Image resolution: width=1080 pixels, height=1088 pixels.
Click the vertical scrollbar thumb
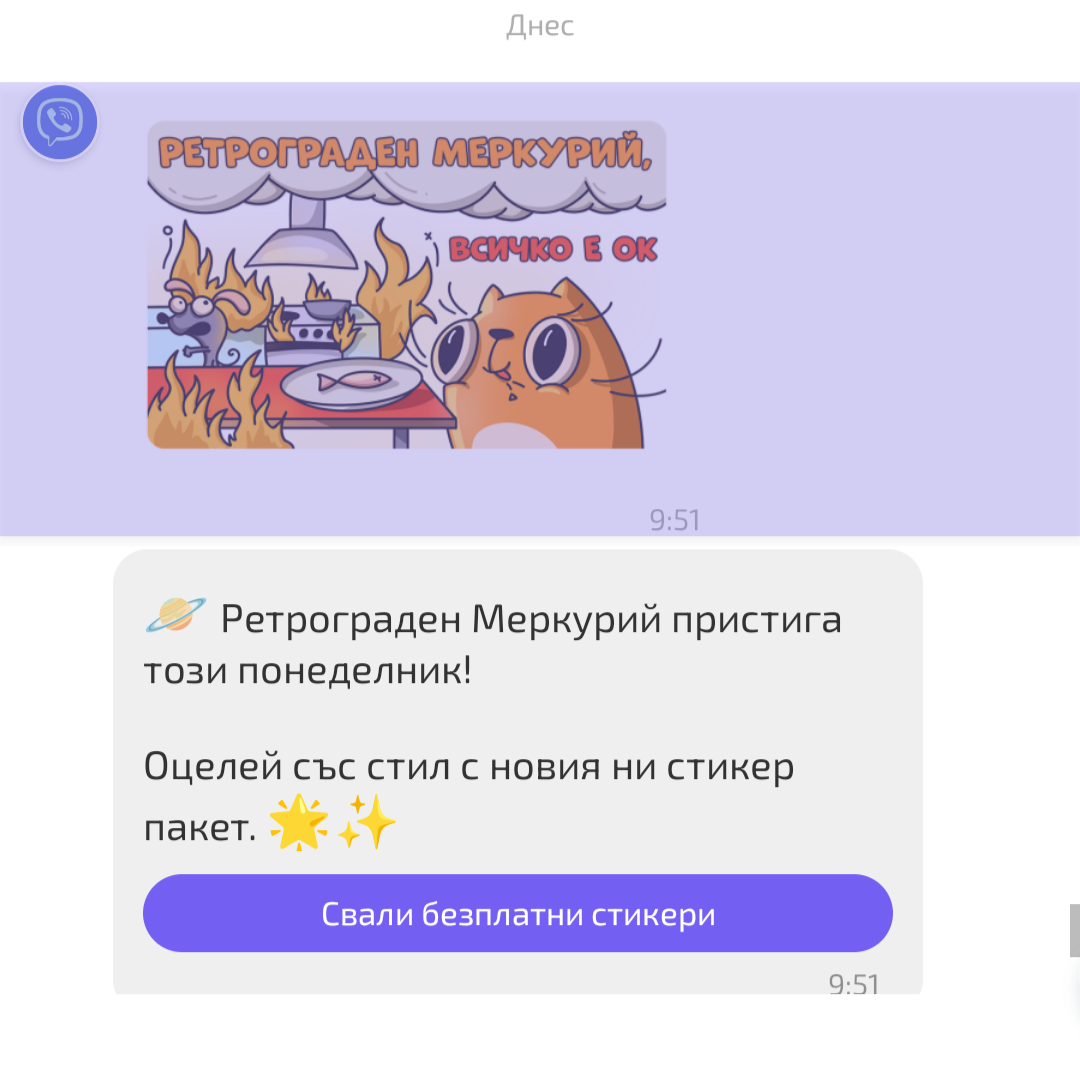click(1074, 930)
